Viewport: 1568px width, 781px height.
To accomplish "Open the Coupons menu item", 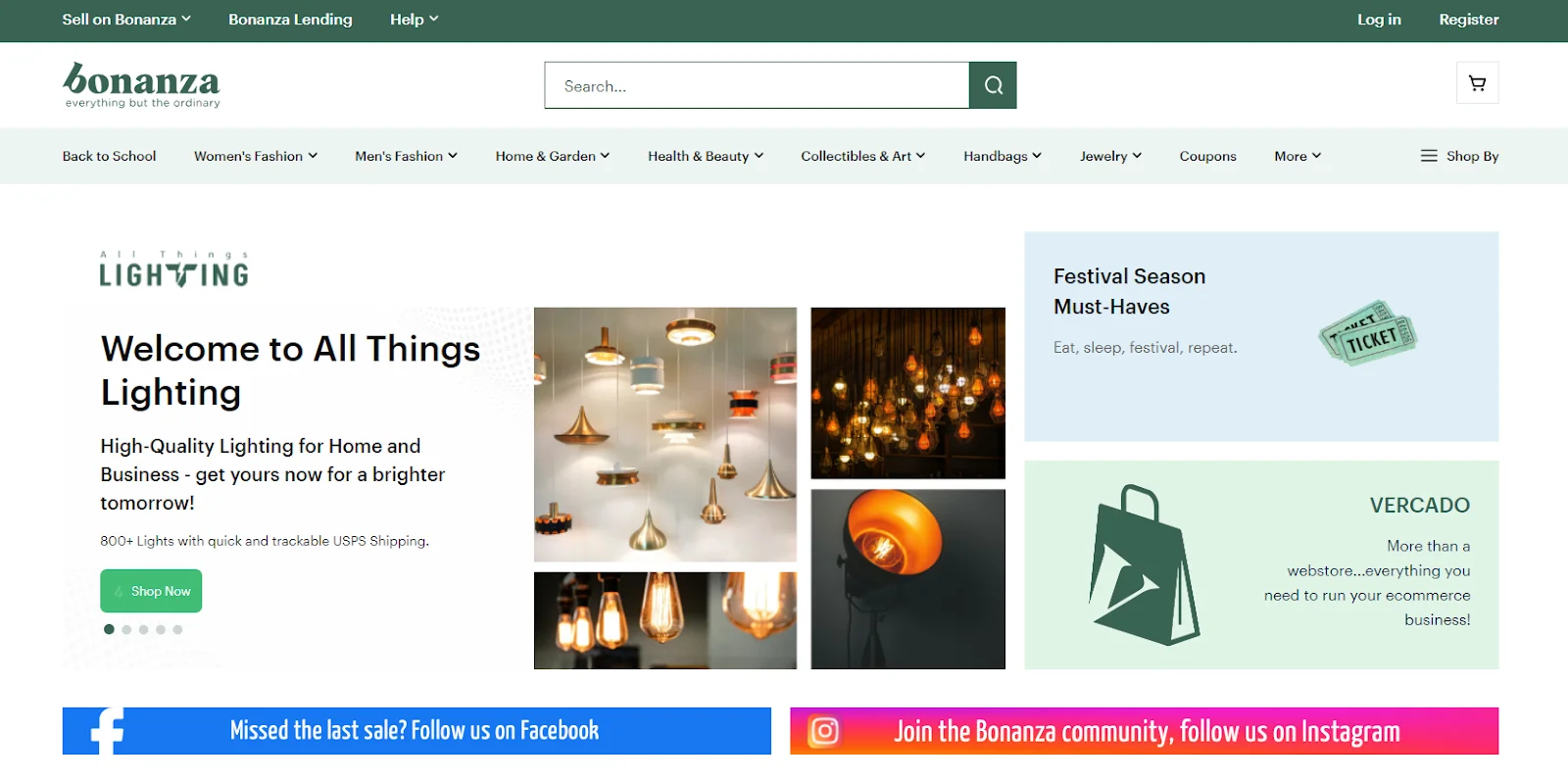I will tap(1207, 156).
